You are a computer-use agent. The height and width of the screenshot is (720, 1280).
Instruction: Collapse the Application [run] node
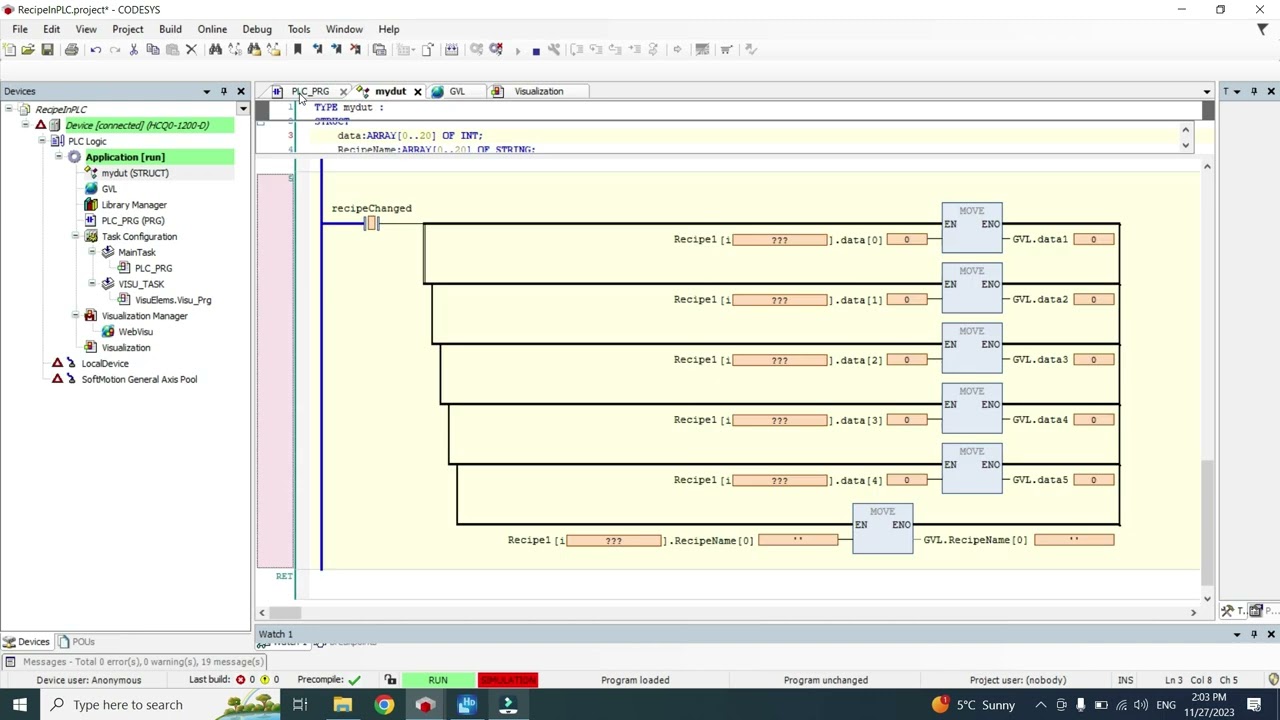click(58, 157)
